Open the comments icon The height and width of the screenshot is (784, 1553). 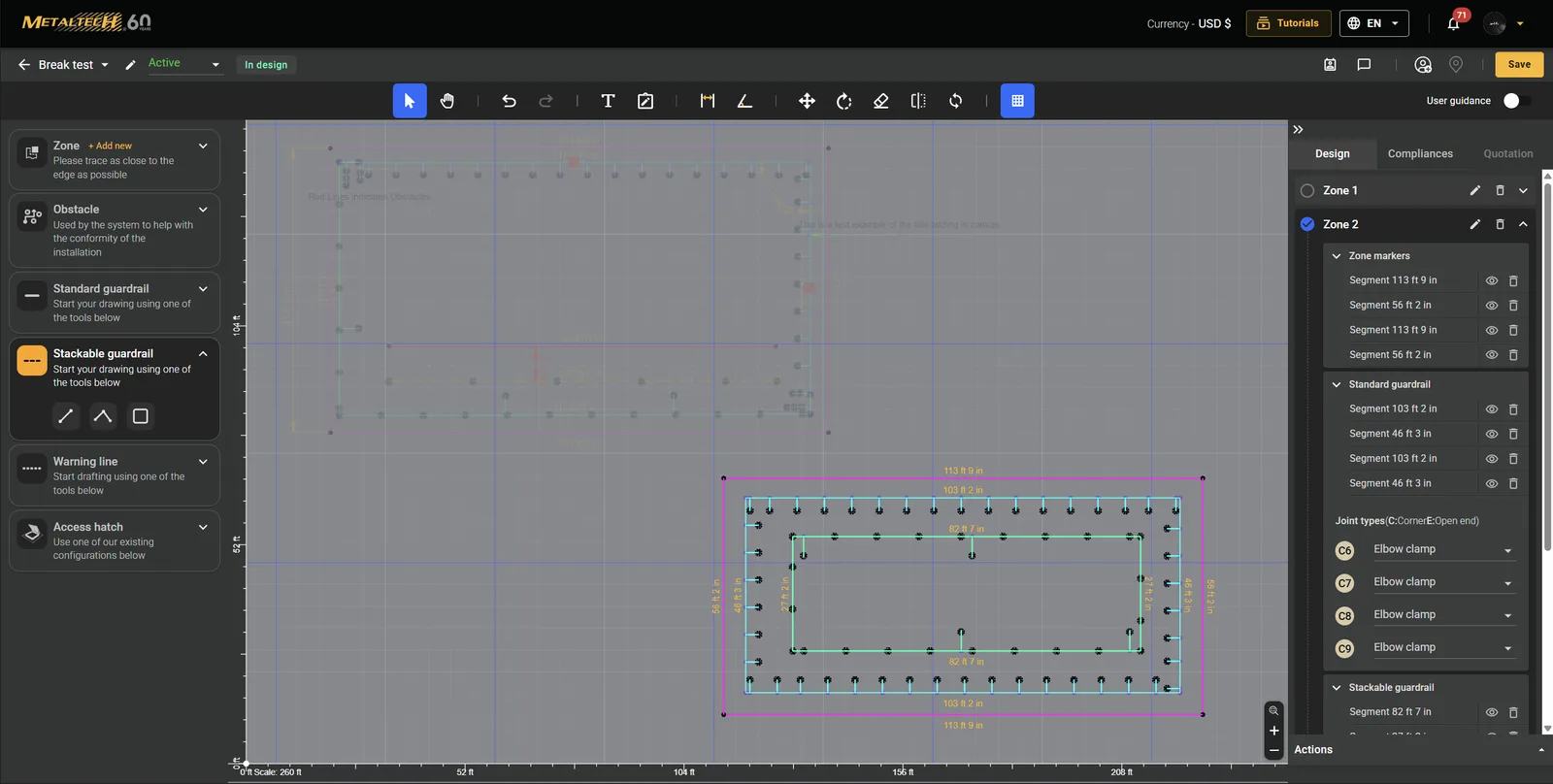pos(1364,65)
